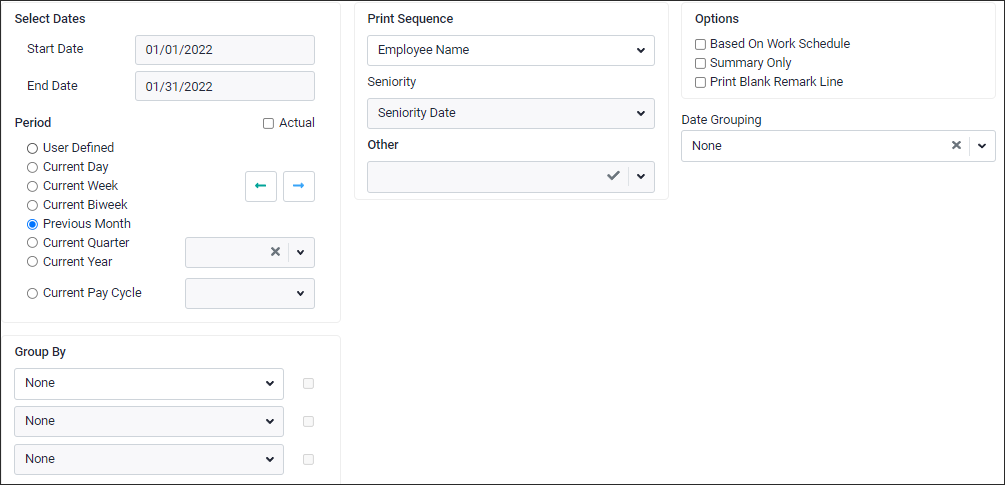This screenshot has height=485, width=1005.
Task: Enable Print Blank Remark Line
Action: click(701, 82)
